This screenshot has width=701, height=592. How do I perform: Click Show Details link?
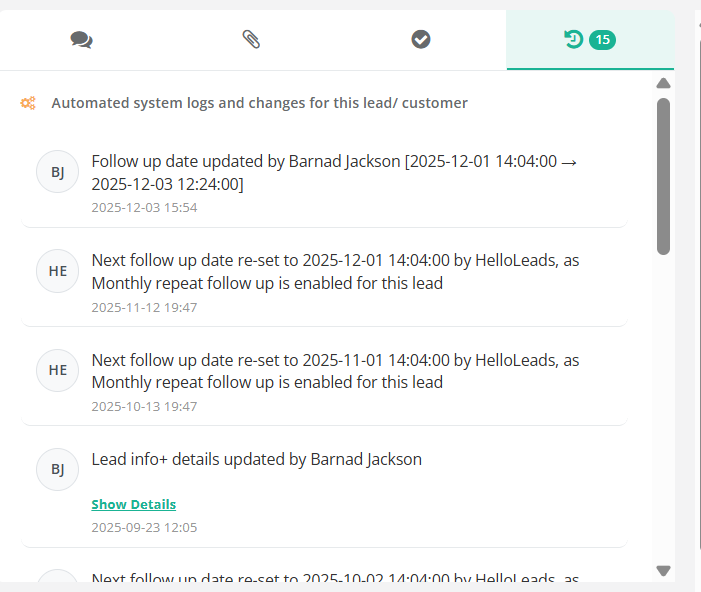pyautogui.click(x=134, y=504)
